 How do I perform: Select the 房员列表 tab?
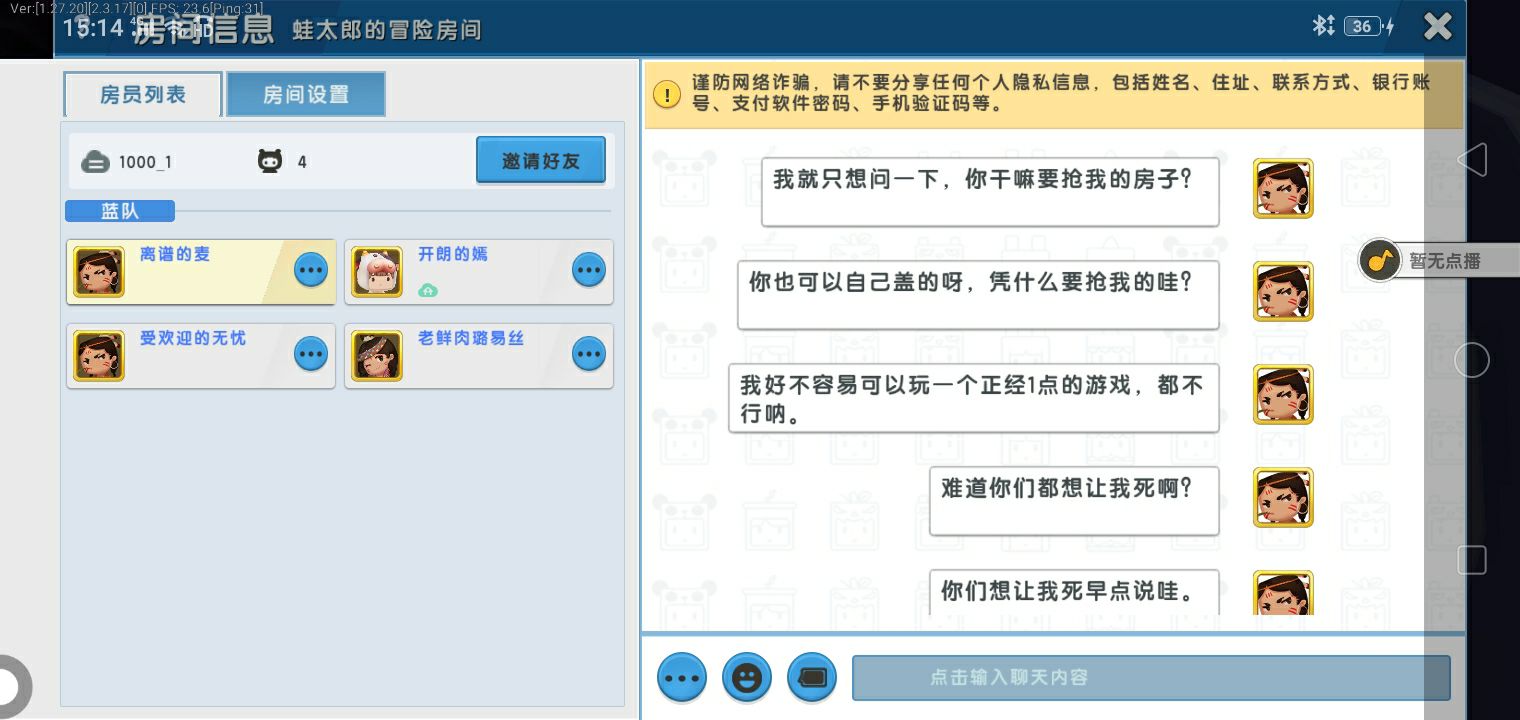coord(143,95)
